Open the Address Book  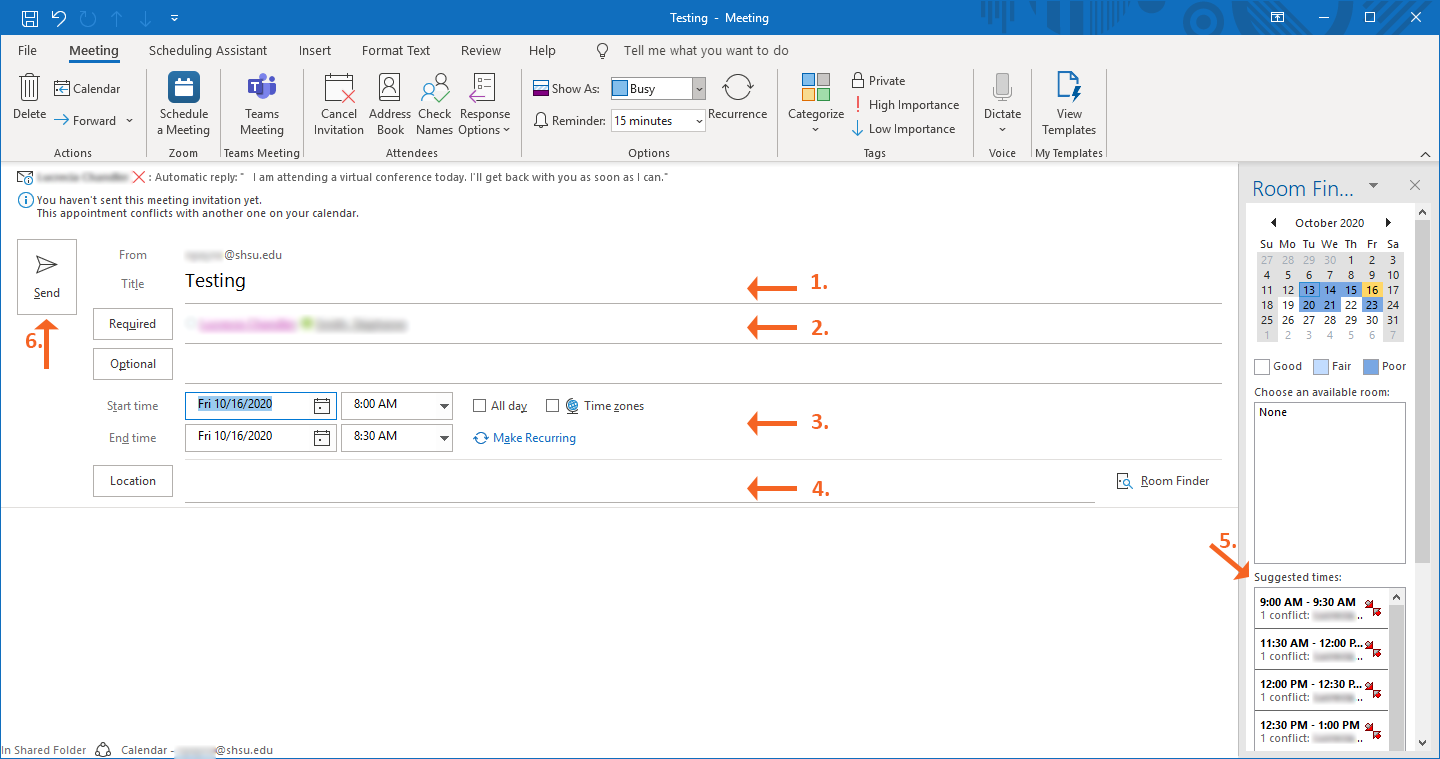tap(390, 89)
